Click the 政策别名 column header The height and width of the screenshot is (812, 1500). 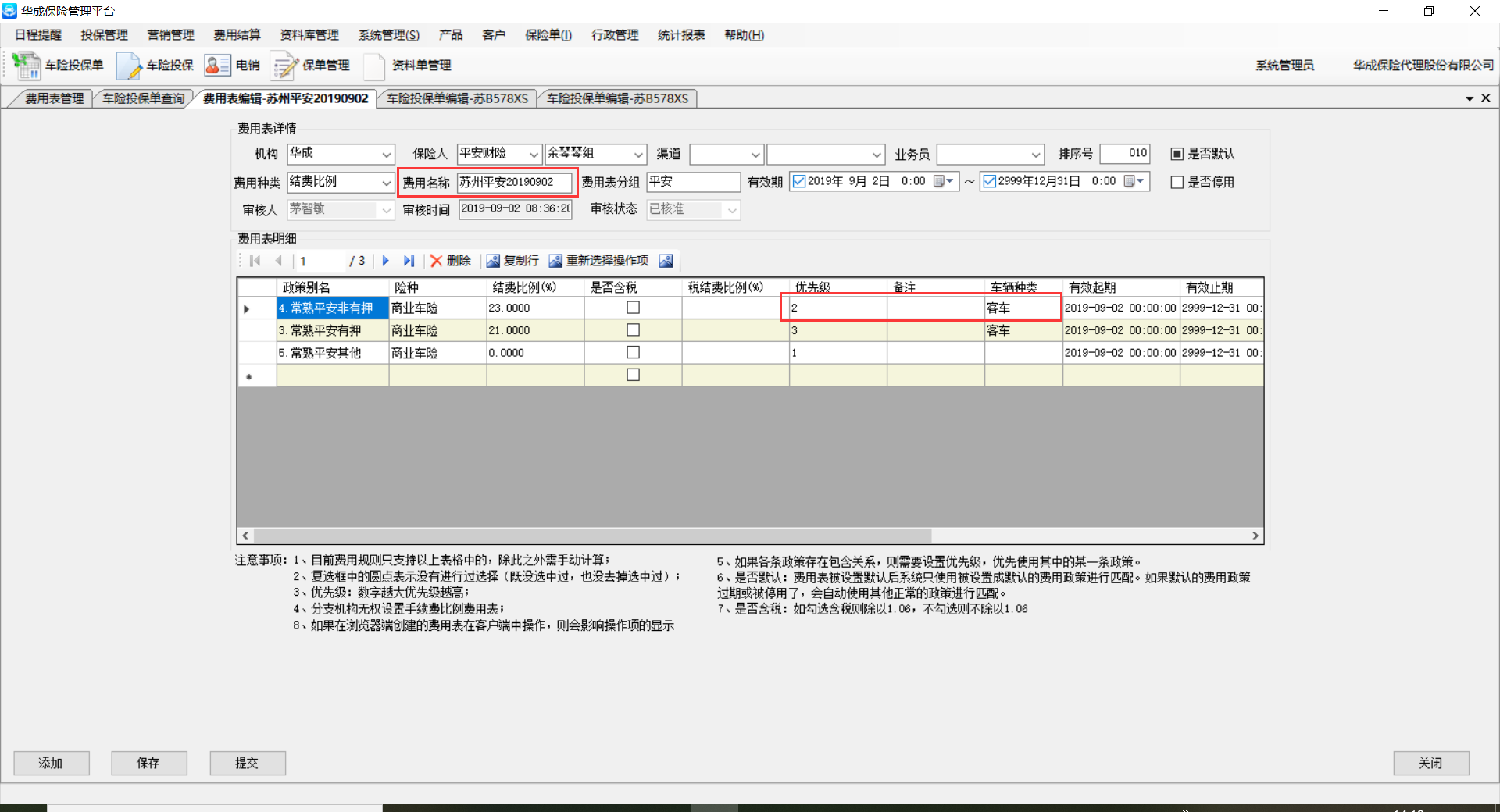click(333, 287)
